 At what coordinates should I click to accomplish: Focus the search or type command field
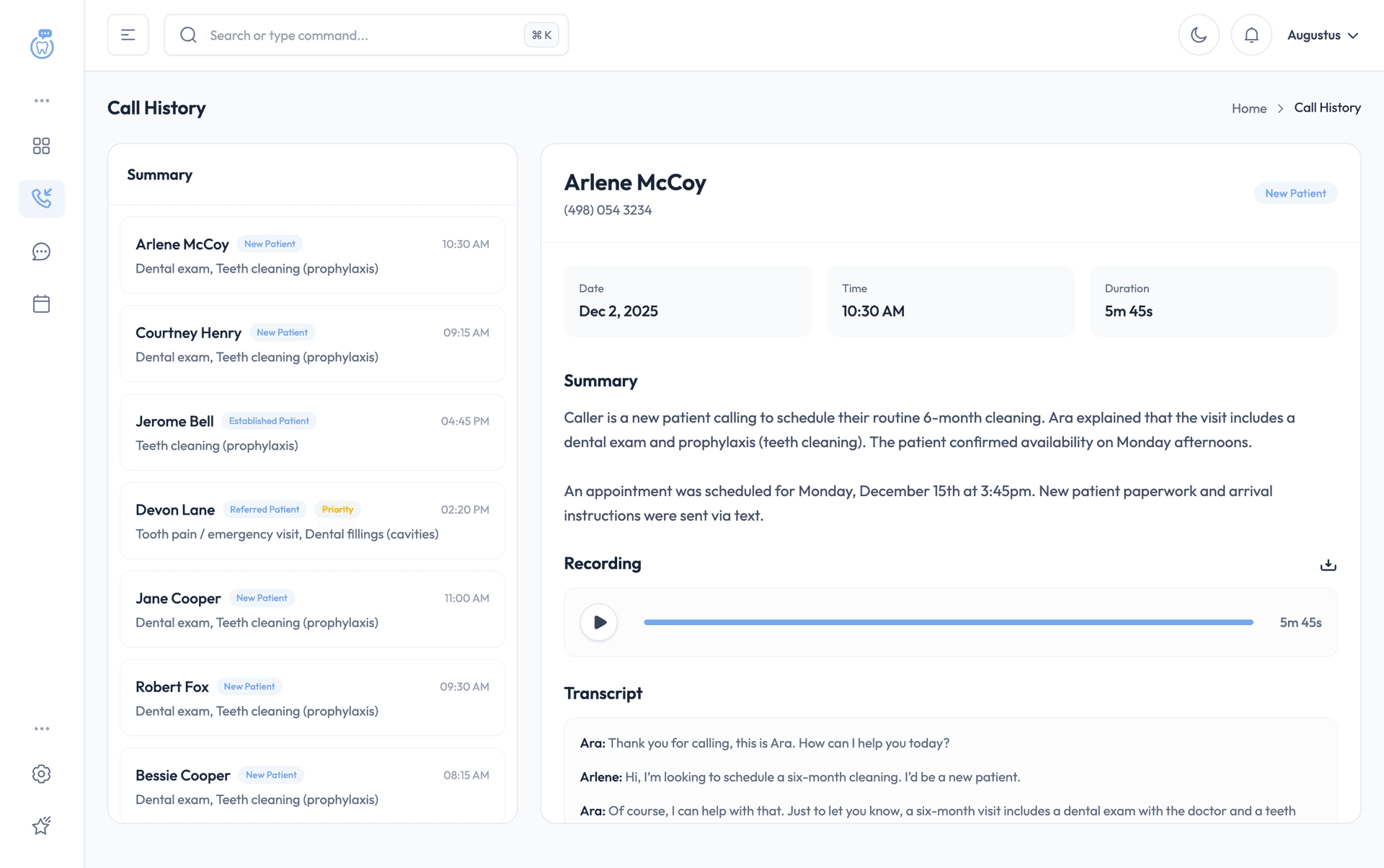360,35
